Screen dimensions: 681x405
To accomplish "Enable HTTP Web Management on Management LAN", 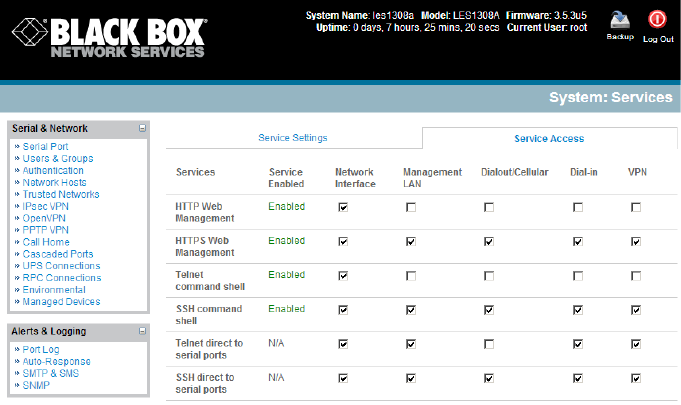I will tap(411, 207).
